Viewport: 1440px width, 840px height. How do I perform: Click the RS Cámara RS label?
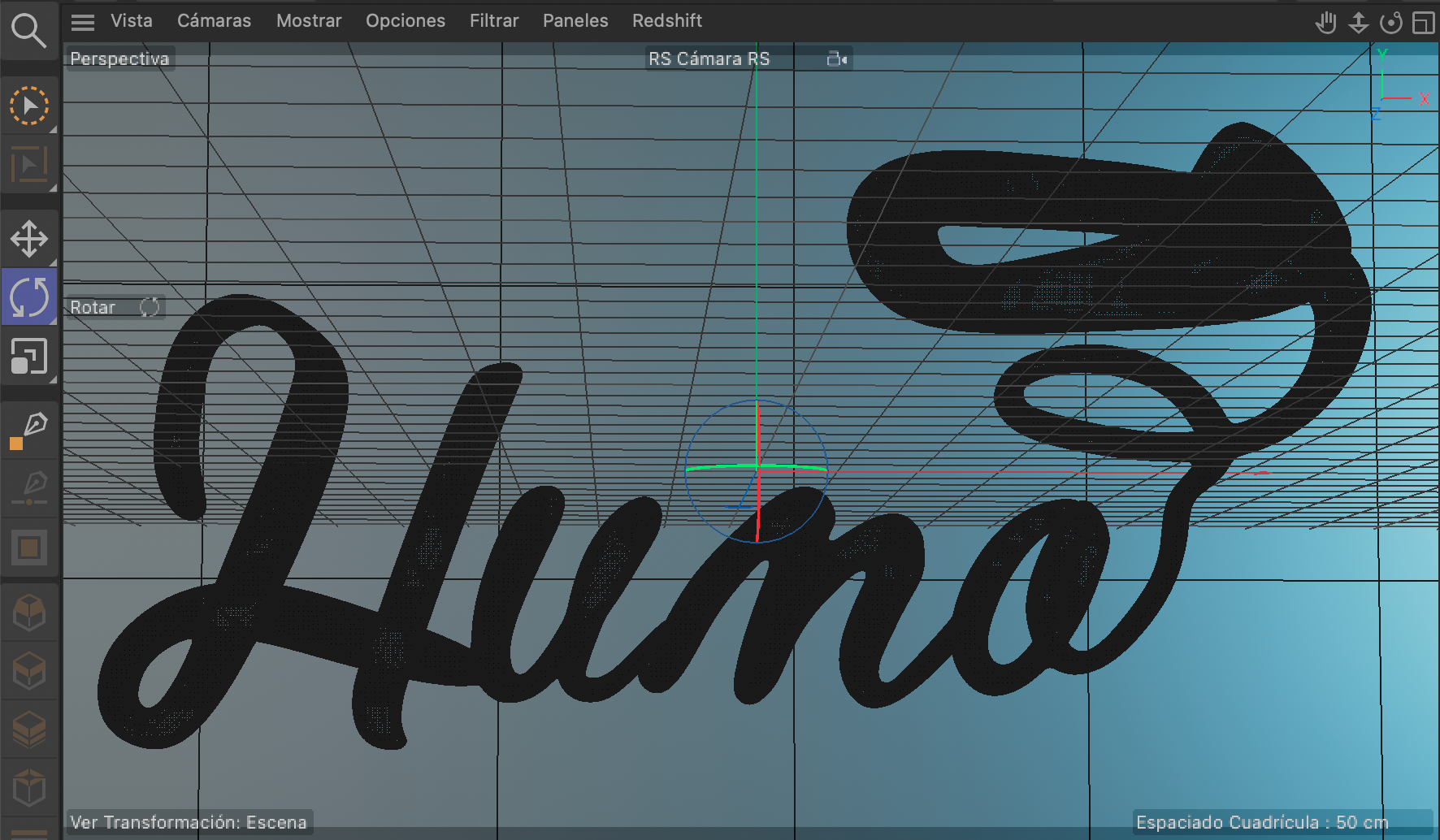point(709,58)
